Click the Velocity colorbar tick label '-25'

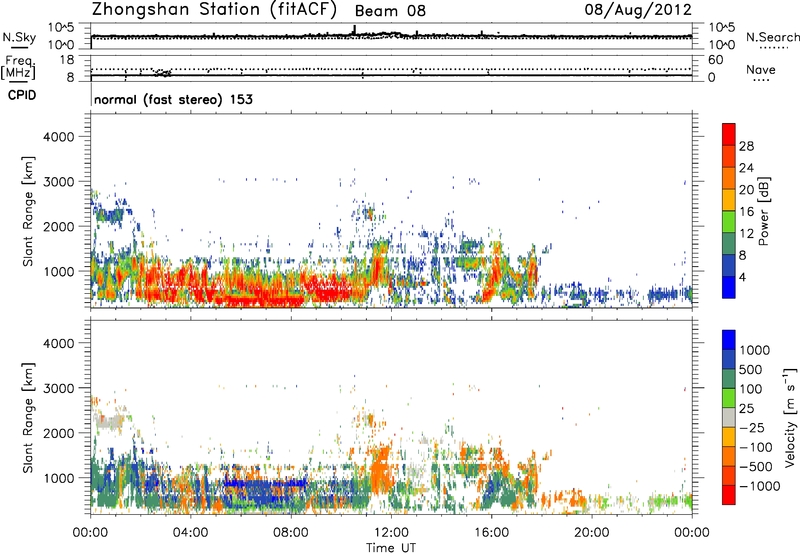click(x=752, y=428)
